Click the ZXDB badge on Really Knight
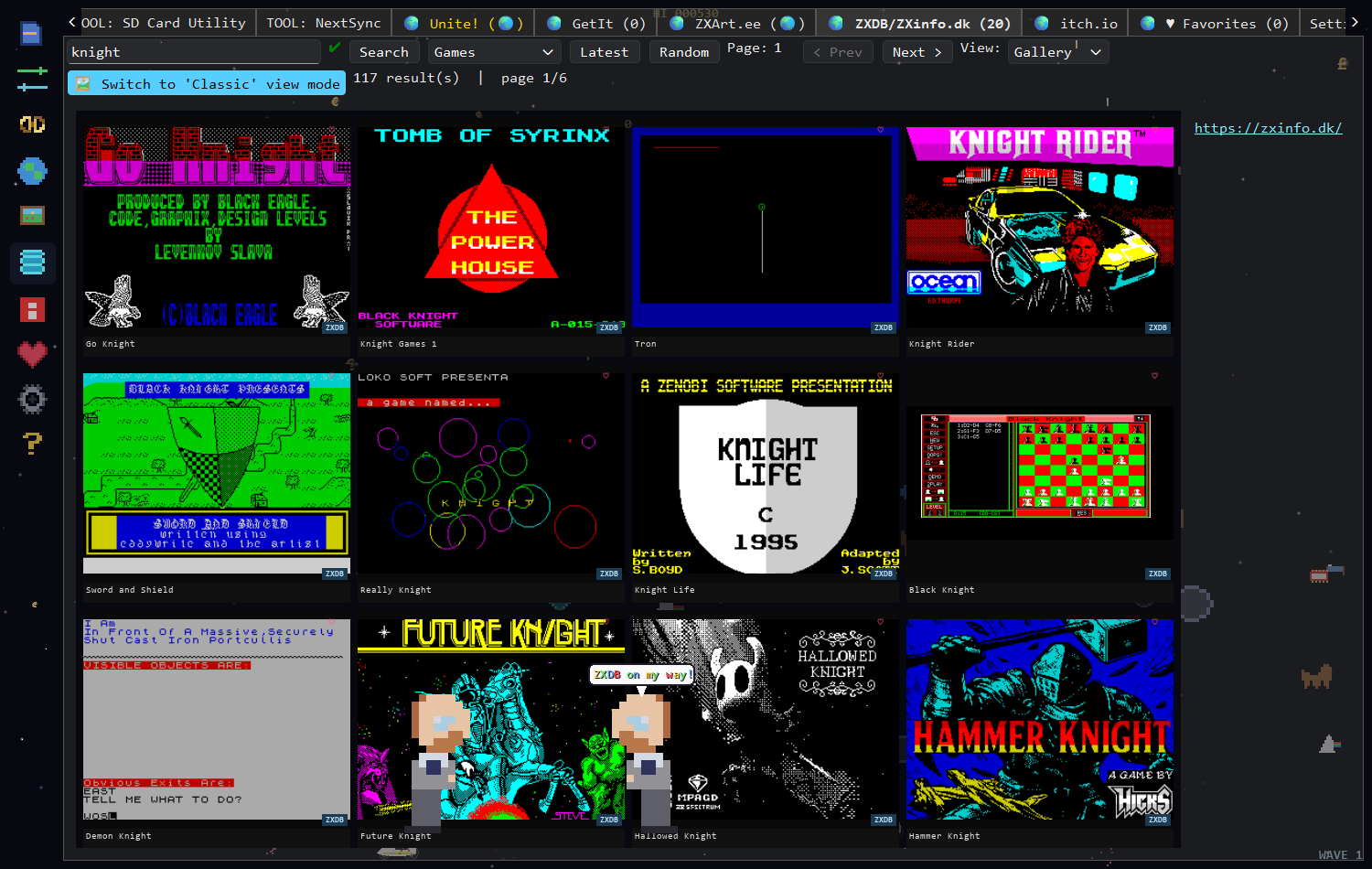Screen dimensions: 1372x869 609,574
